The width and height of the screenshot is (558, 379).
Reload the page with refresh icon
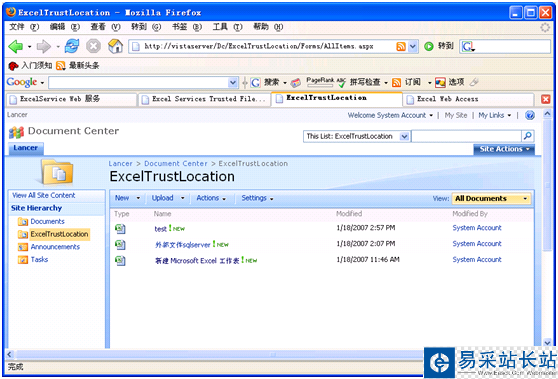tap(72, 46)
